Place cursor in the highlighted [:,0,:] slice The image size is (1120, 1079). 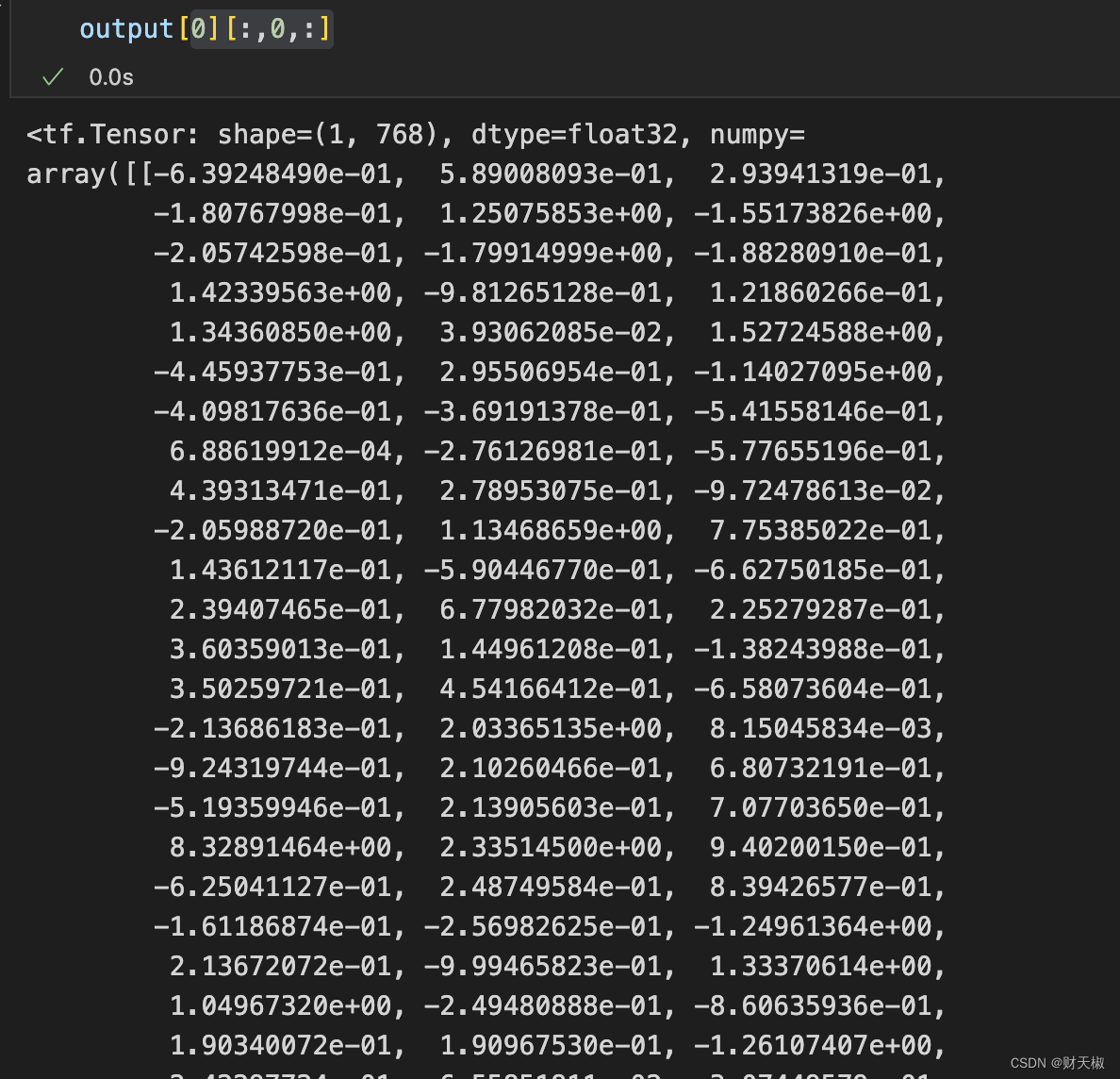coord(279,29)
